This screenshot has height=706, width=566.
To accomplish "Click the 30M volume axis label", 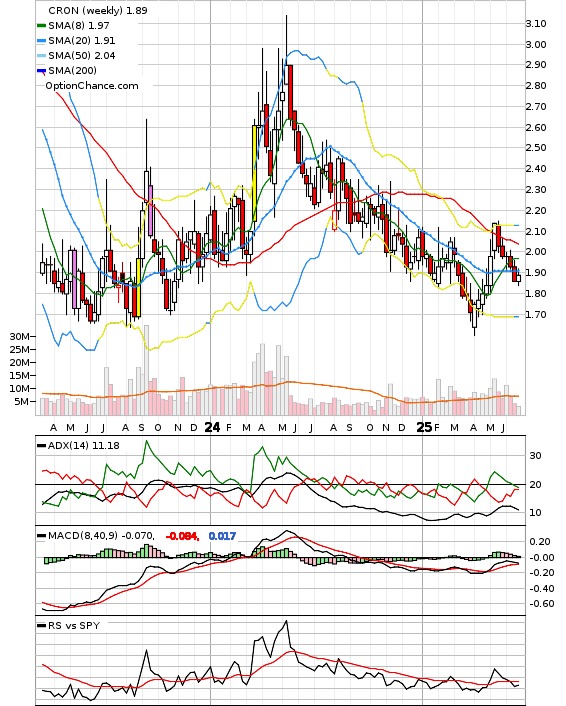I will 19,336.
